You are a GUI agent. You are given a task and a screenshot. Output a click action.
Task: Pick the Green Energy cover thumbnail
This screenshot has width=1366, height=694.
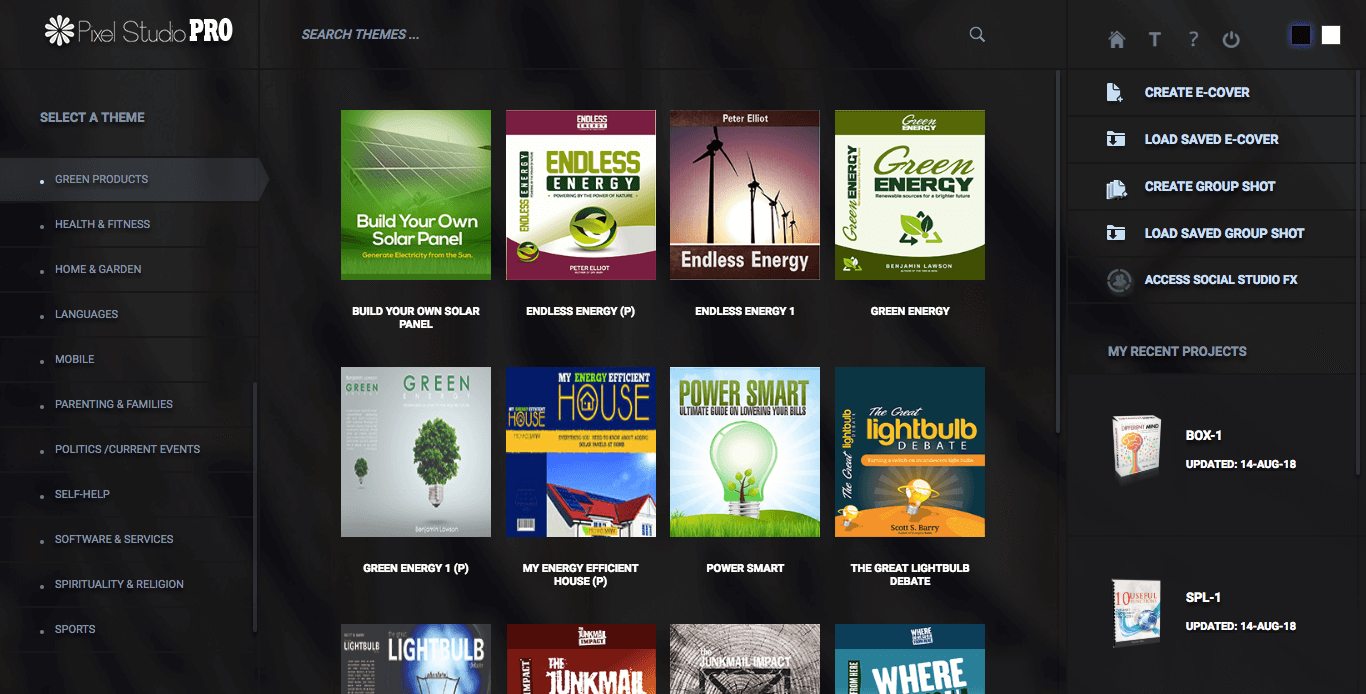pos(910,195)
